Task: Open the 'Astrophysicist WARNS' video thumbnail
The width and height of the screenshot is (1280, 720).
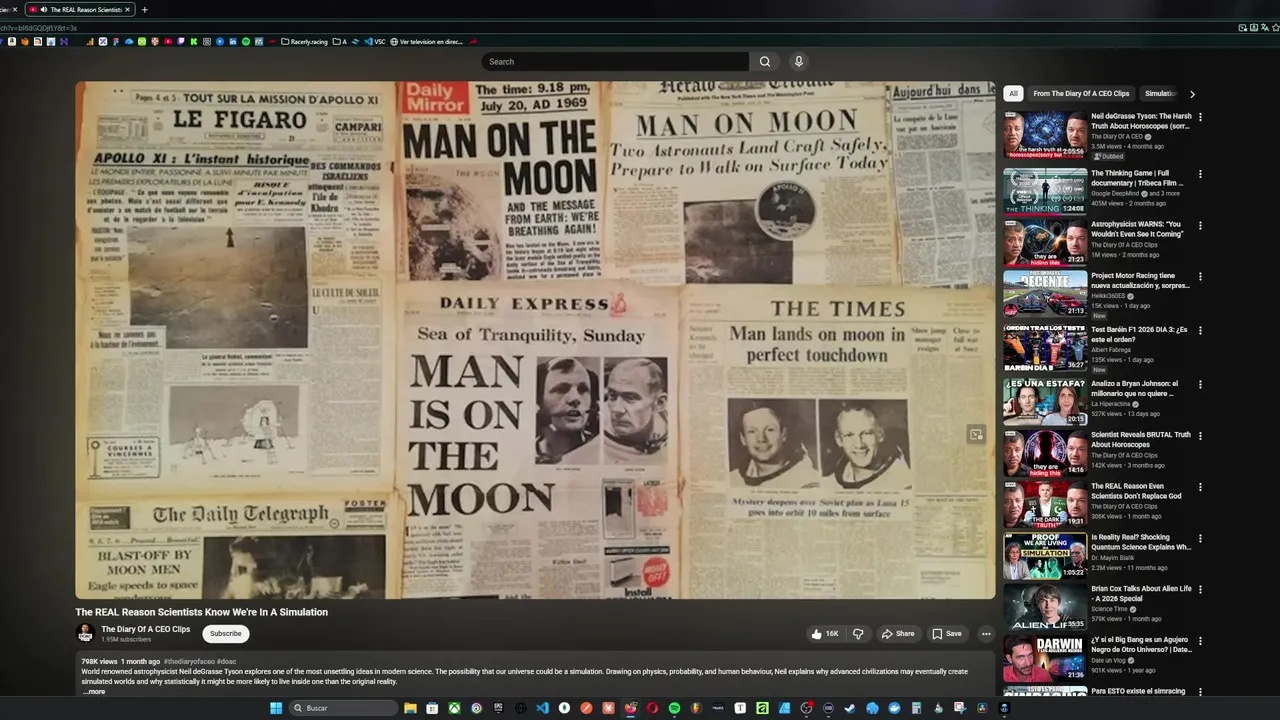Action: [1045, 242]
